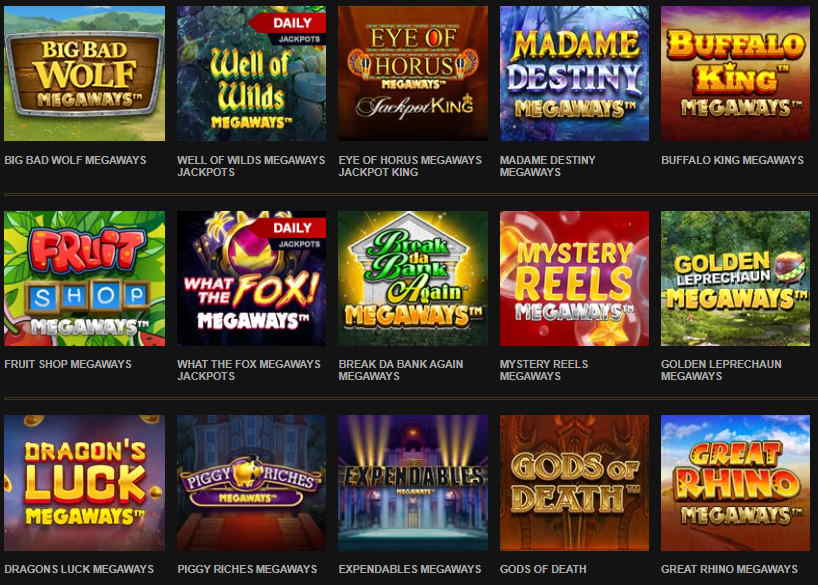The width and height of the screenshot is (818, 585).
Task: Select the Break da Bank Again tile
Action: (x=413, y=279)
